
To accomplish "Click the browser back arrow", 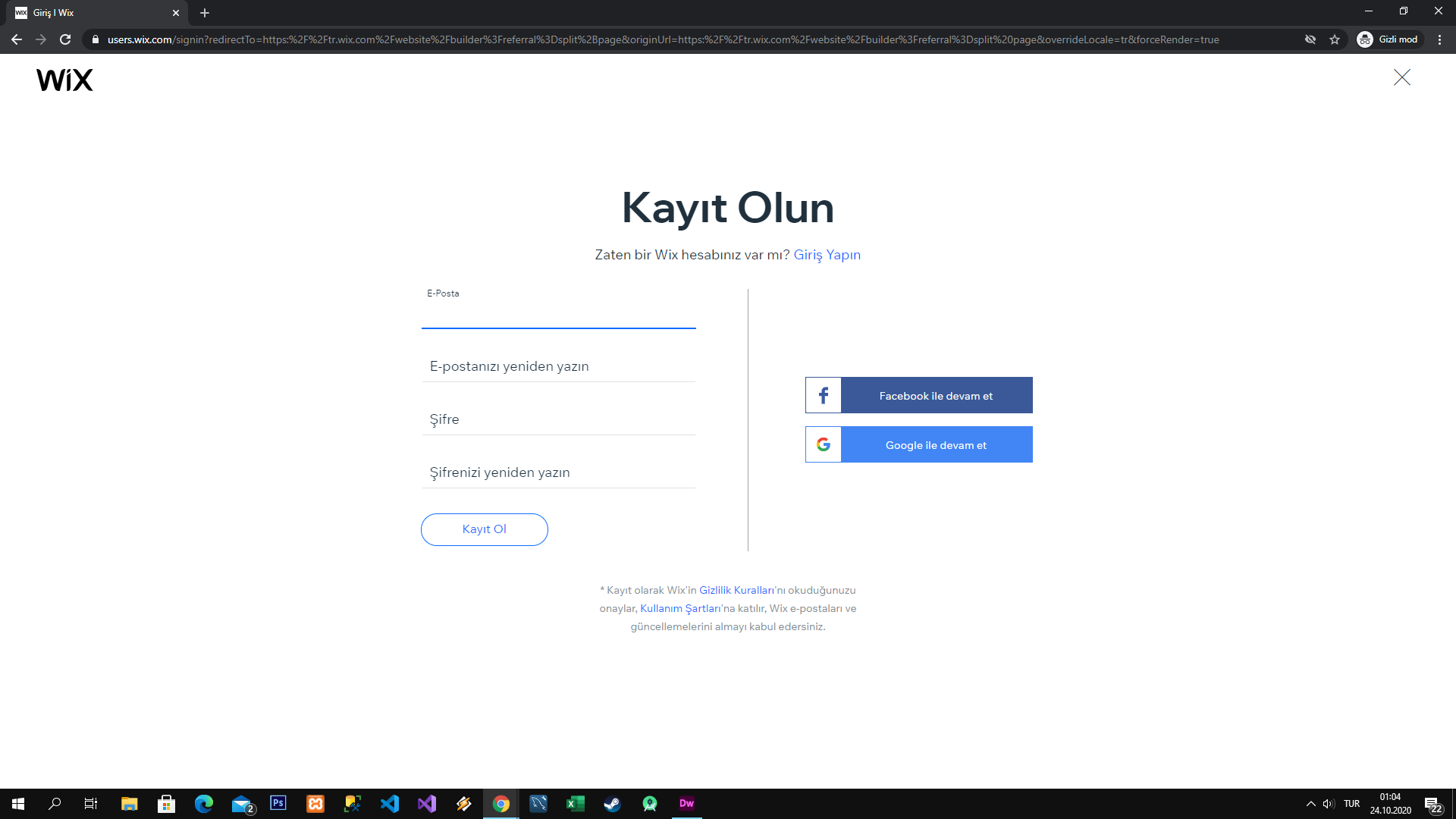I will pyautogui.click(x=17, y=39).
